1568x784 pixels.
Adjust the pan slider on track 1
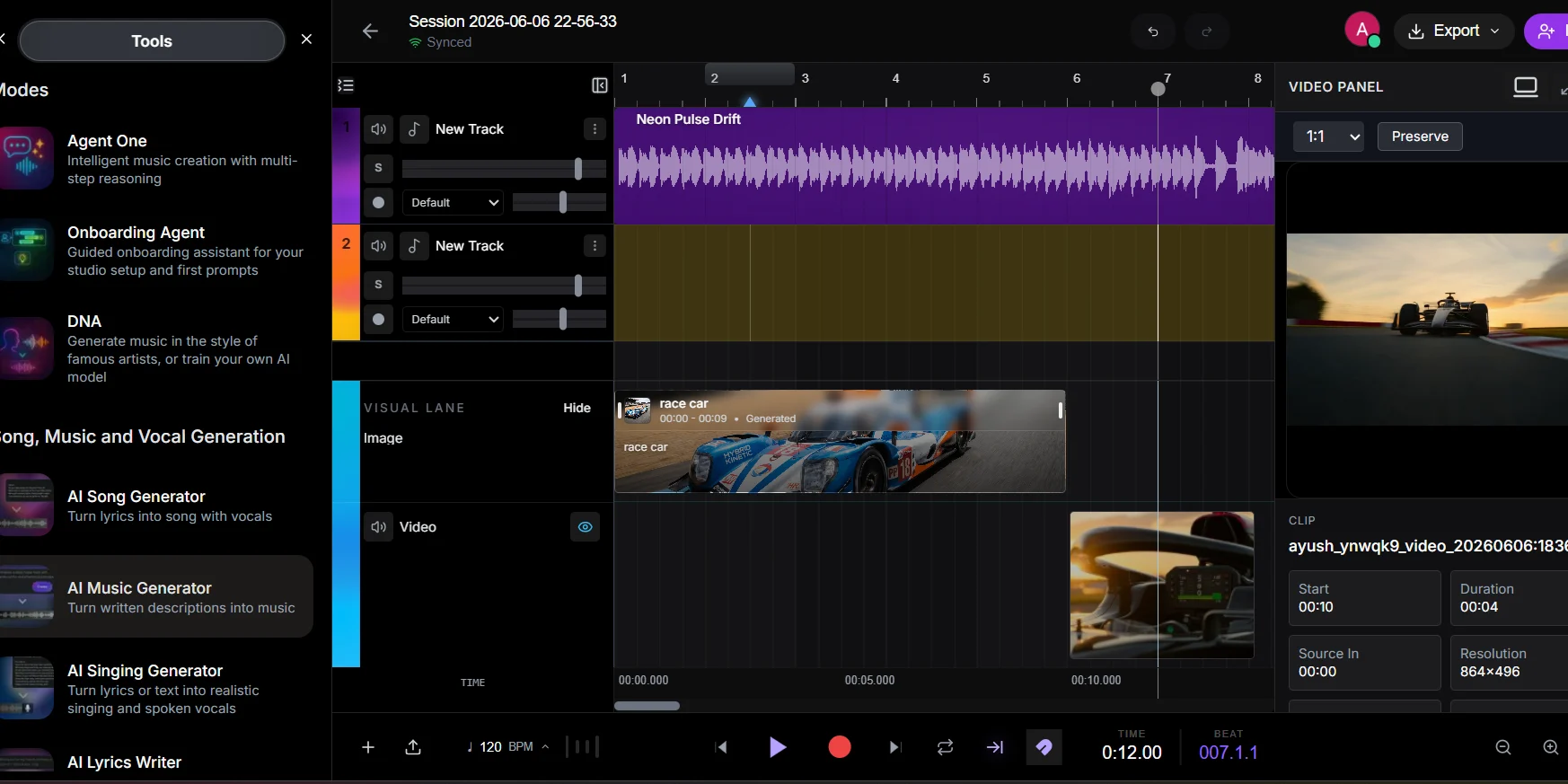[x=559, y=203]
